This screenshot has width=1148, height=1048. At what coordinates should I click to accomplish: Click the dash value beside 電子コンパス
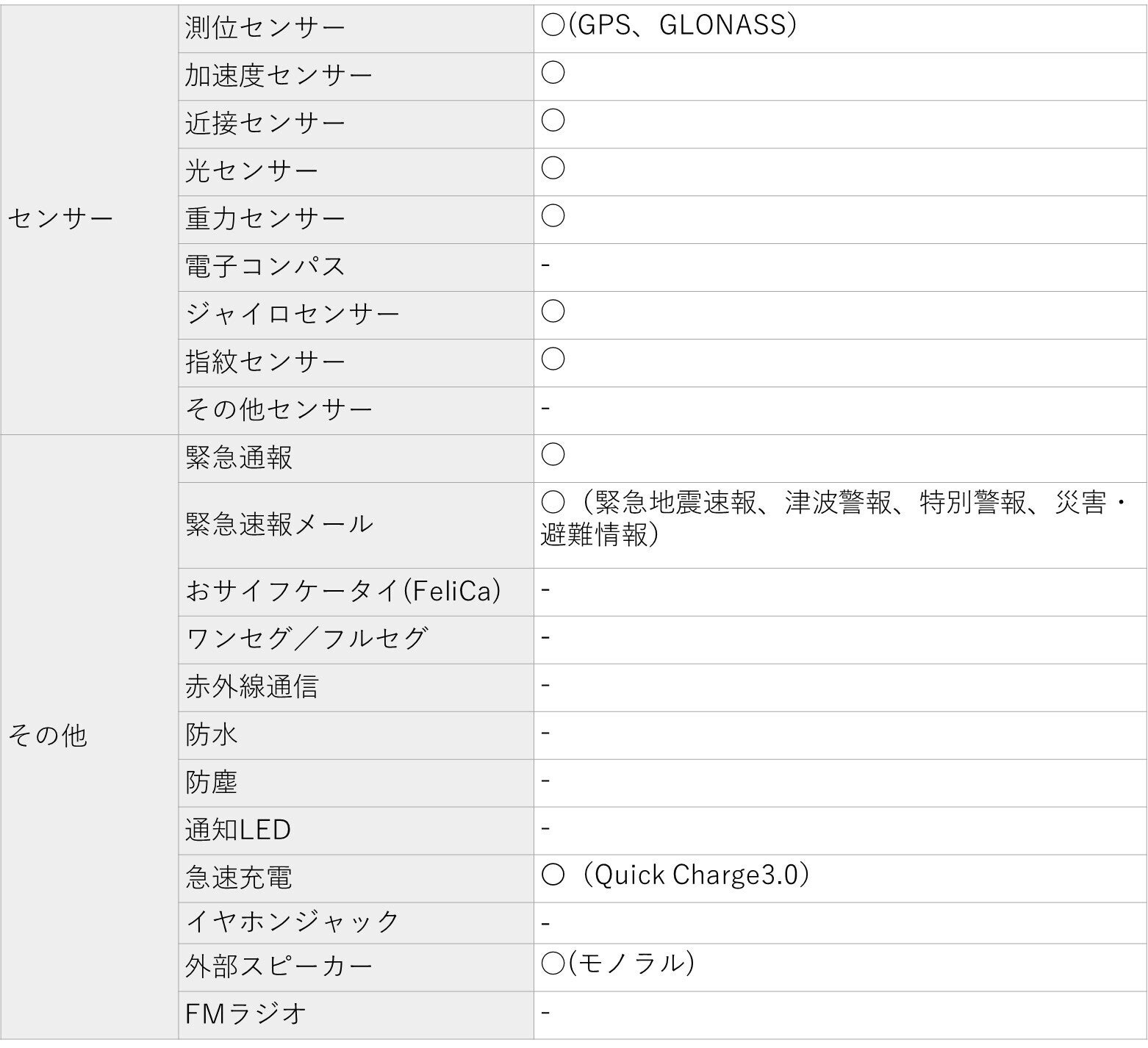click(545, 265)
